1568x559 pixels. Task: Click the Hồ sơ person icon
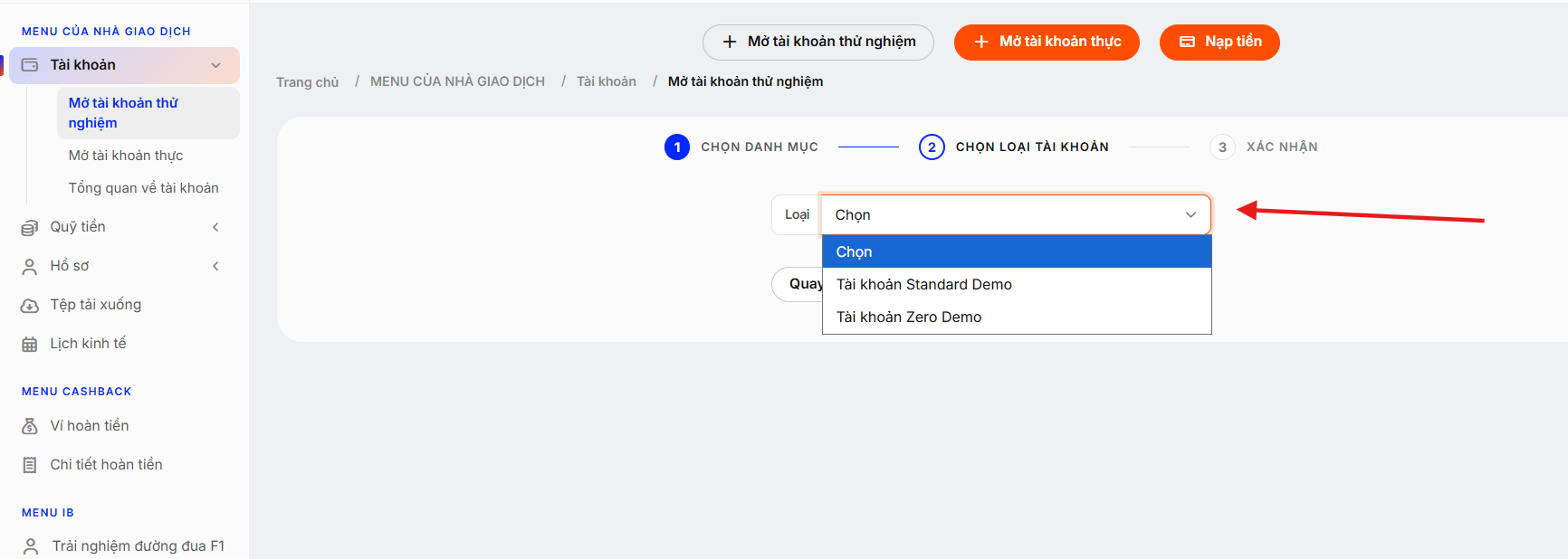pyautogui.click(x=30, y=267)
